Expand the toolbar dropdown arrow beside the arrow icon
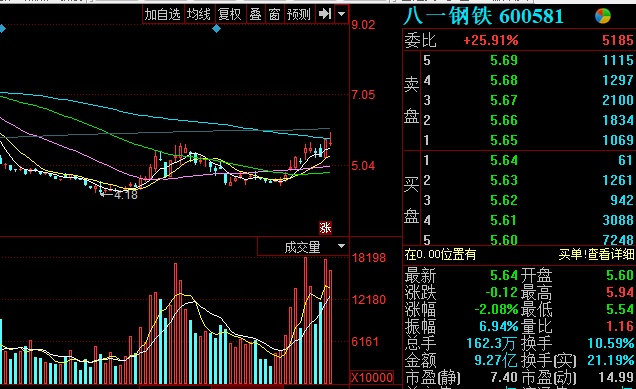The image size is (636, 389). click(342, 14)
